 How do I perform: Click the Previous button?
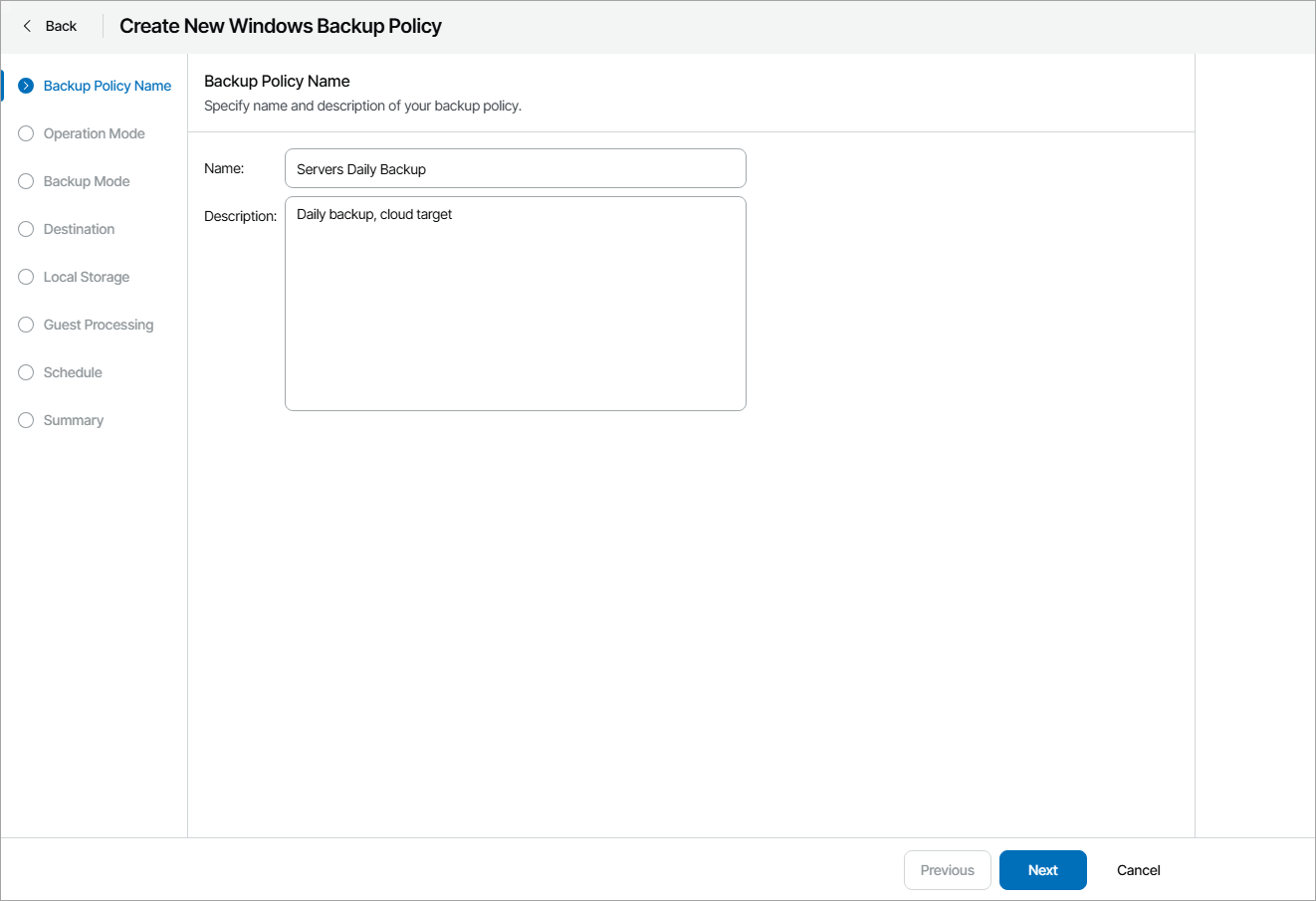[947, 870]
